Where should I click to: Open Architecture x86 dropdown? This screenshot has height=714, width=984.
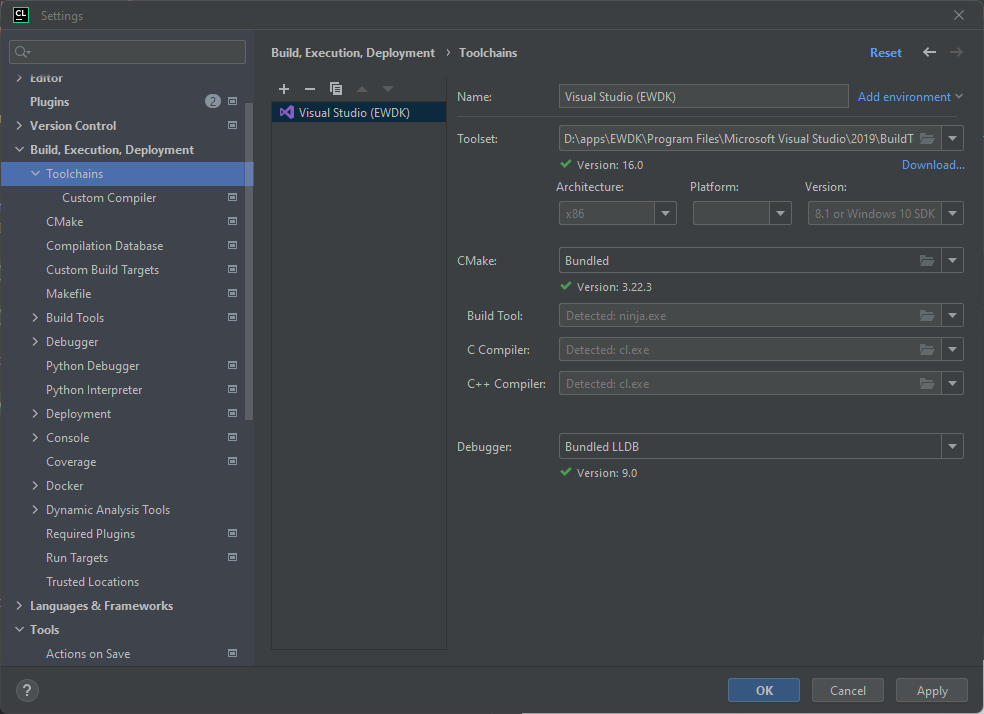pos(665,213)
